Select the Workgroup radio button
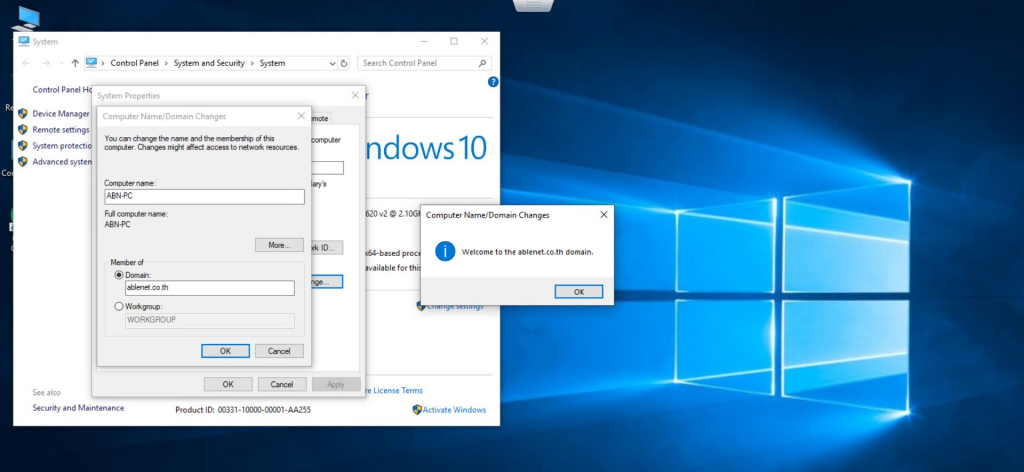The image size is (1024, 472). (120, 306)
